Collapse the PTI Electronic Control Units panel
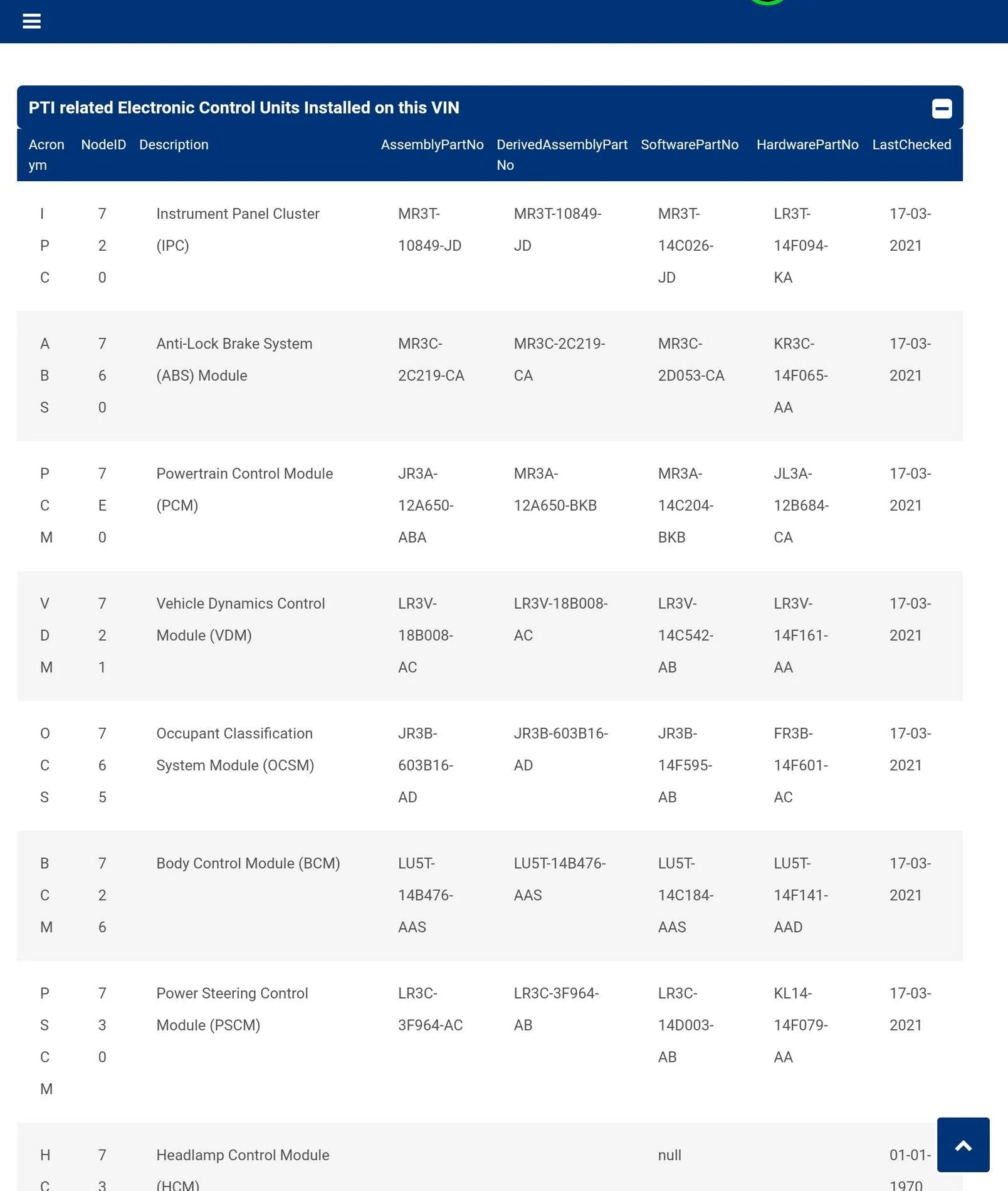The height and width of the screenshot is (1191, 1008). [942, 108]
